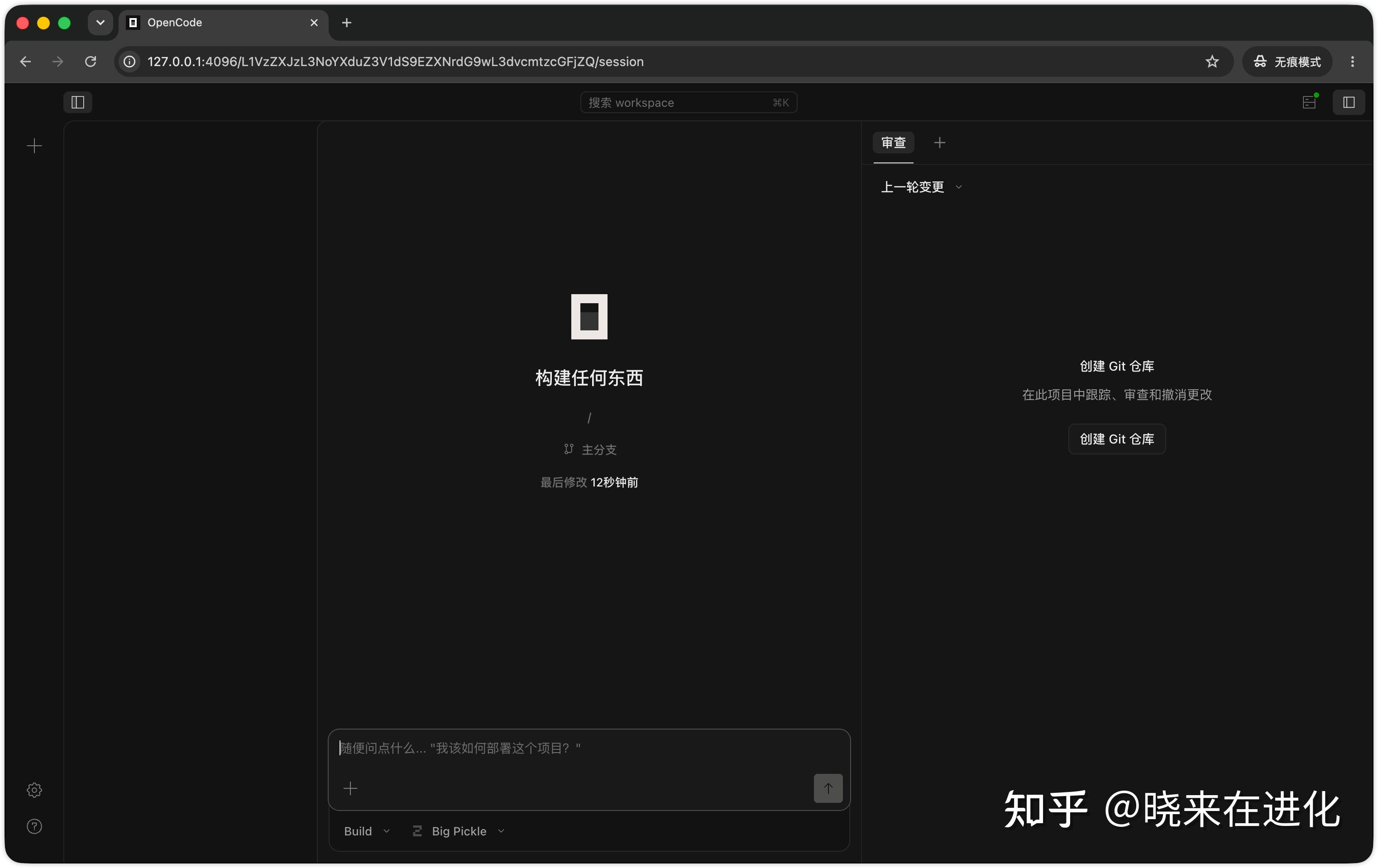
Task: Click the prompt text input area
Action: tap(589, 748)
